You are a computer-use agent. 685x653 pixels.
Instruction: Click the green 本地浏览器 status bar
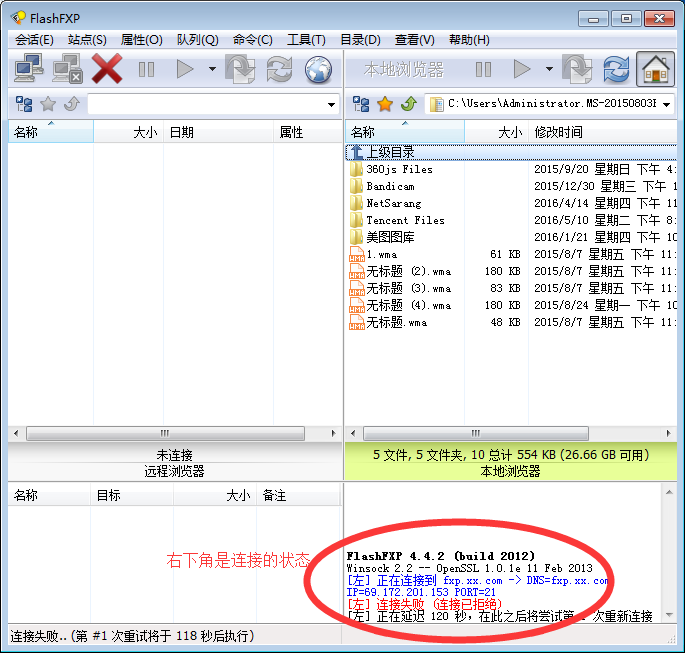point(510,462)
